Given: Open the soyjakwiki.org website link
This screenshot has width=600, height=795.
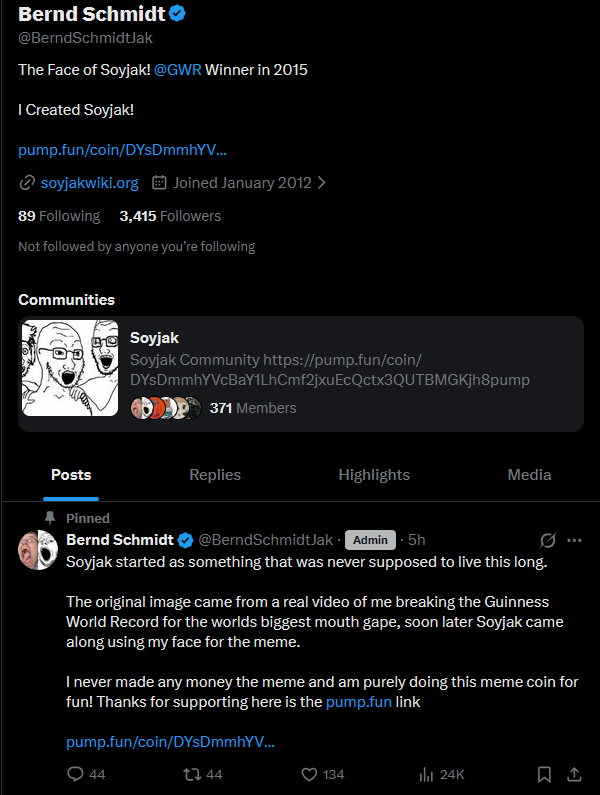Looking at the screenshot, I should point(89,183).
